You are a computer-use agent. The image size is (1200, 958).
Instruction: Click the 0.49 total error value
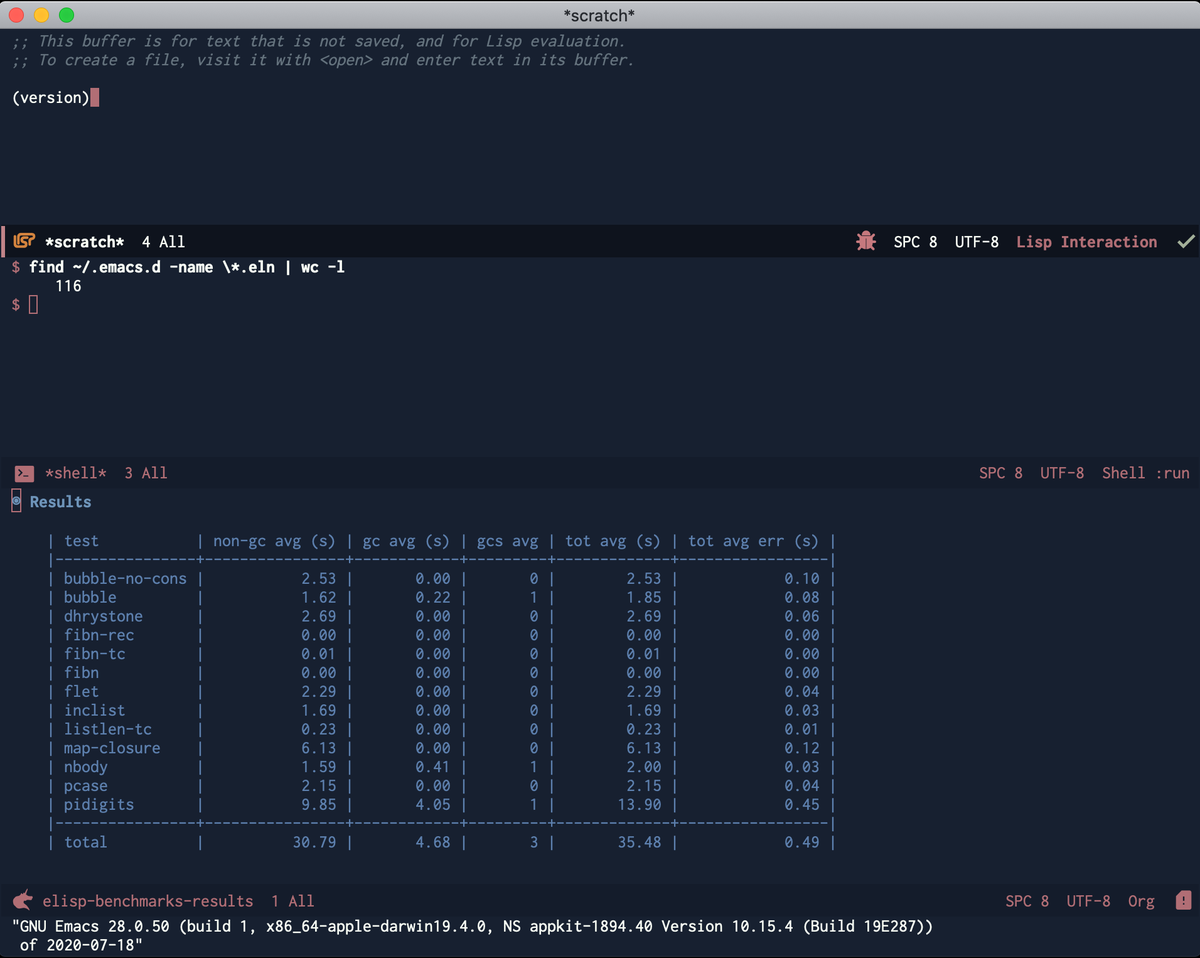[802, 843]
